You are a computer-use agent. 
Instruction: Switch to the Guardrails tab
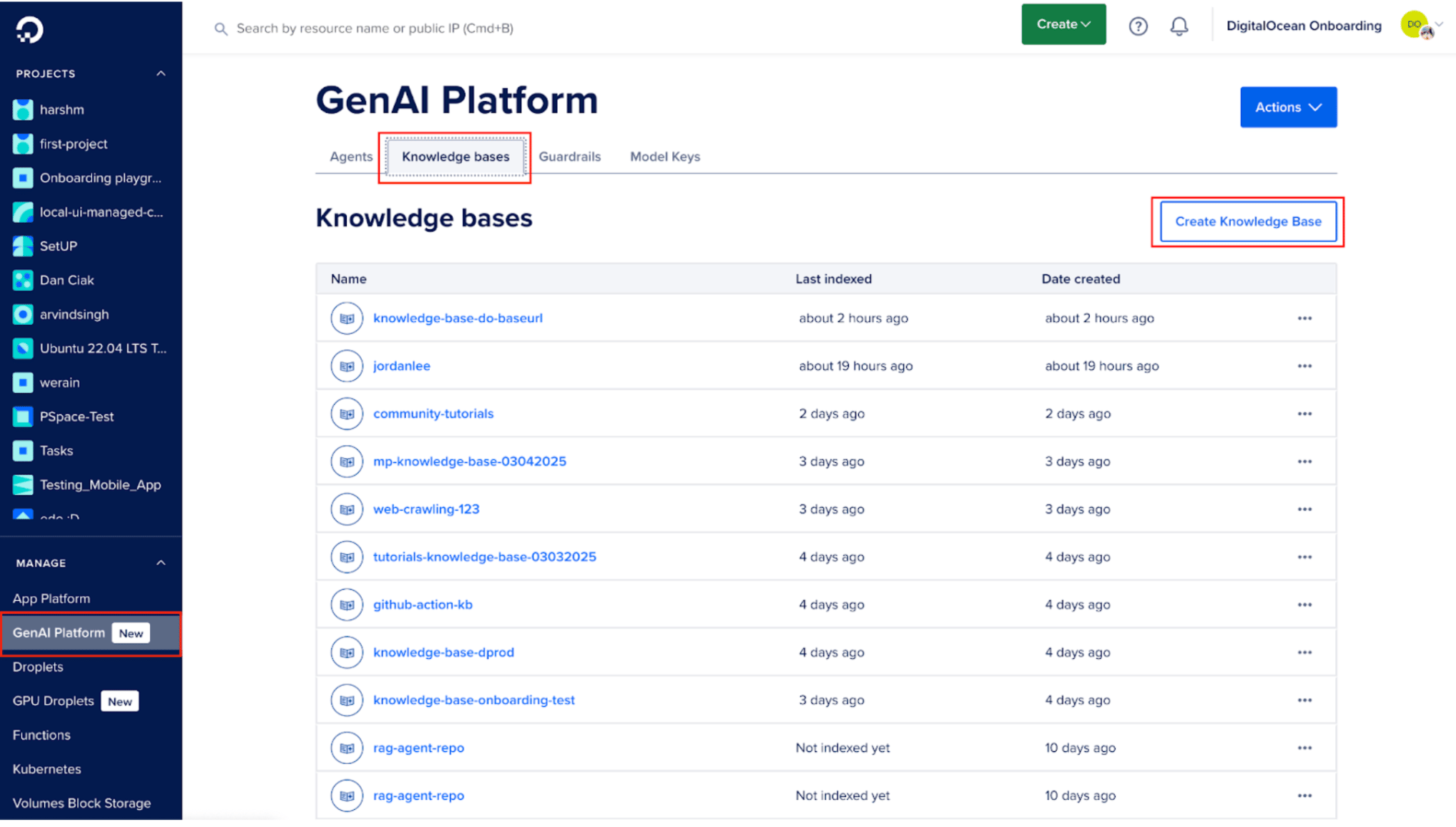coord(569,157)
